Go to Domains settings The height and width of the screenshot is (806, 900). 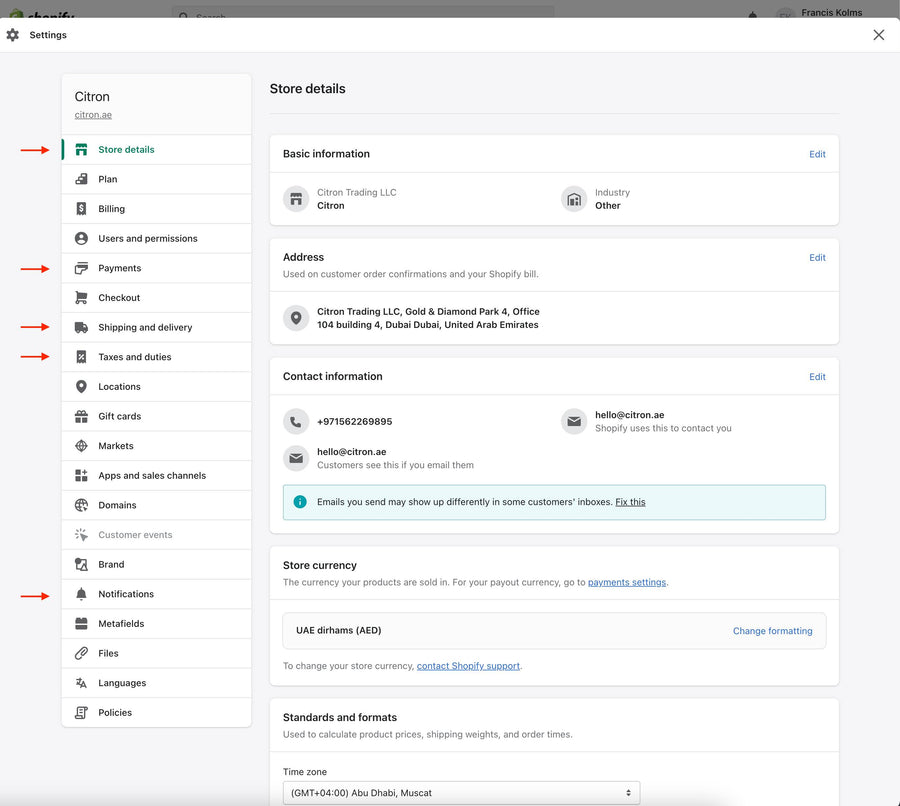pos(157,505)
